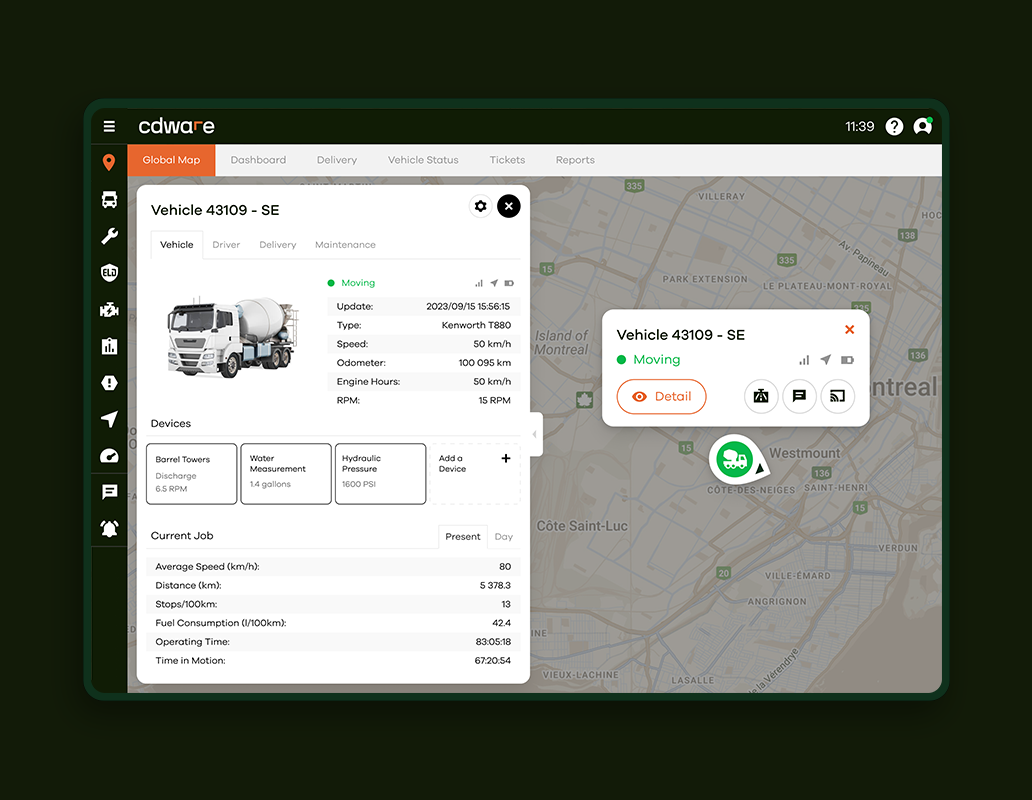Image resolution: width=1032 pixels, height=800 pixels.
Task: Close the map vehicle popup
Action: click(x=850, y=330)
